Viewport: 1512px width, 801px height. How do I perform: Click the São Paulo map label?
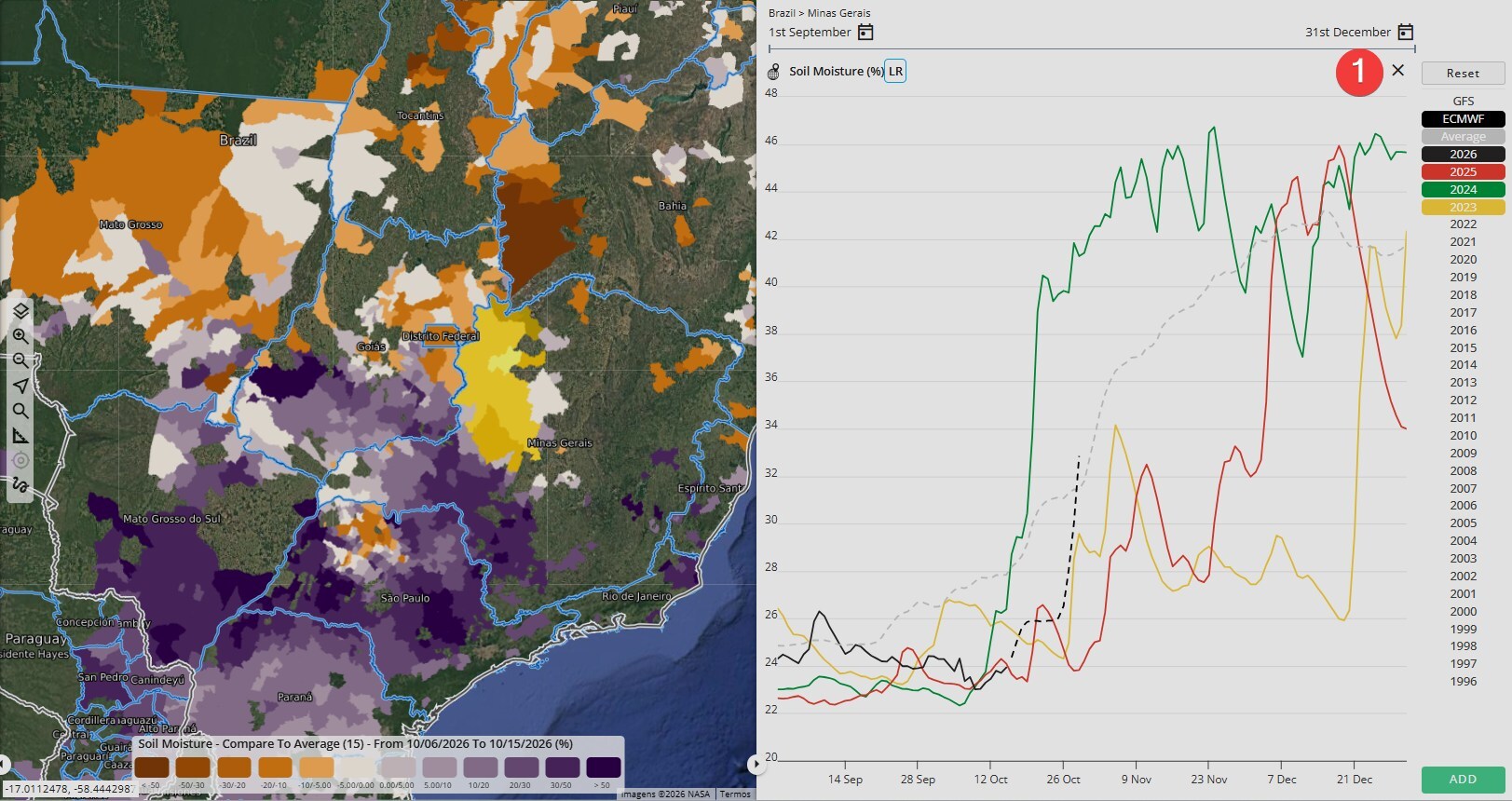pyautogui.click(x=405, y=599)
